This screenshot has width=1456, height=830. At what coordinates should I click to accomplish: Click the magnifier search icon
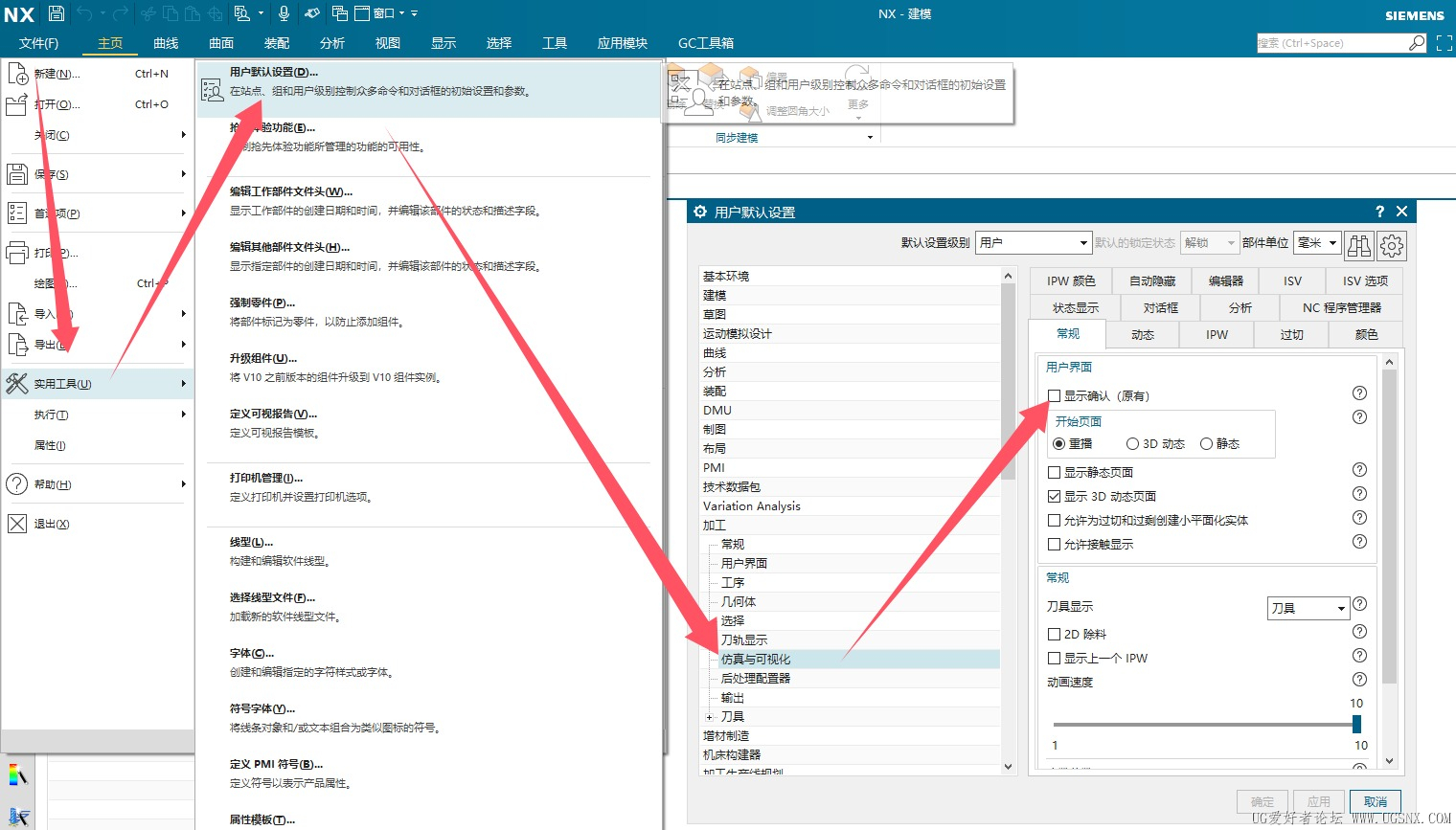(1417, 43)
